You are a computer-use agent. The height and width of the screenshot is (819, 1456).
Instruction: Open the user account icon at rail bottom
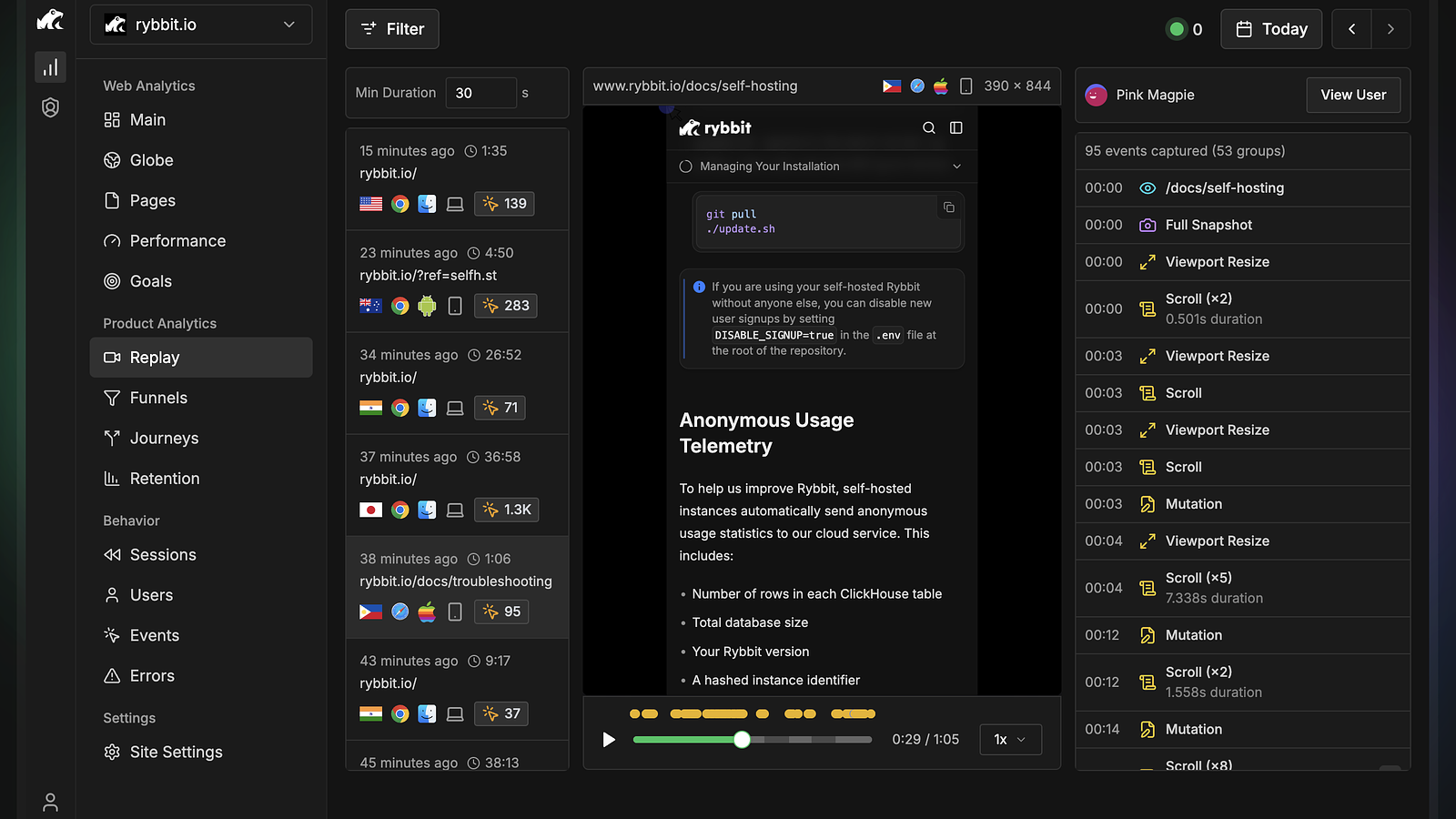click(x=50, y=802)
